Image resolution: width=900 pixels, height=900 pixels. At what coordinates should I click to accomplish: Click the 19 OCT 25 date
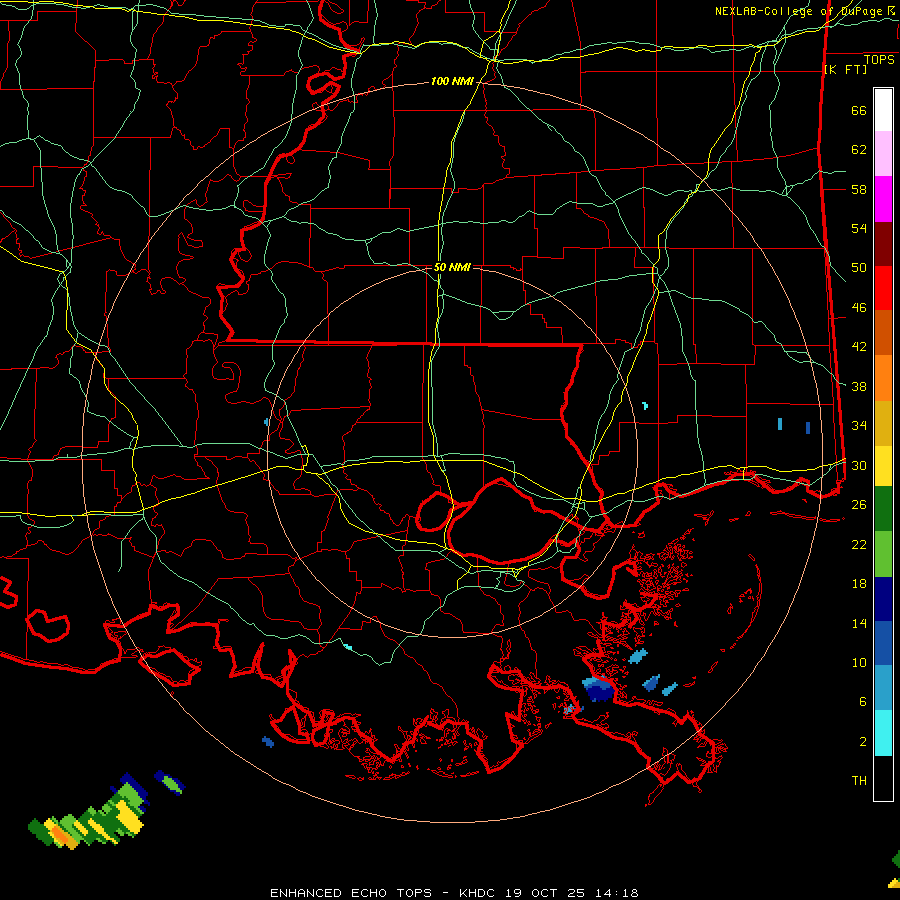pos(545,893)
